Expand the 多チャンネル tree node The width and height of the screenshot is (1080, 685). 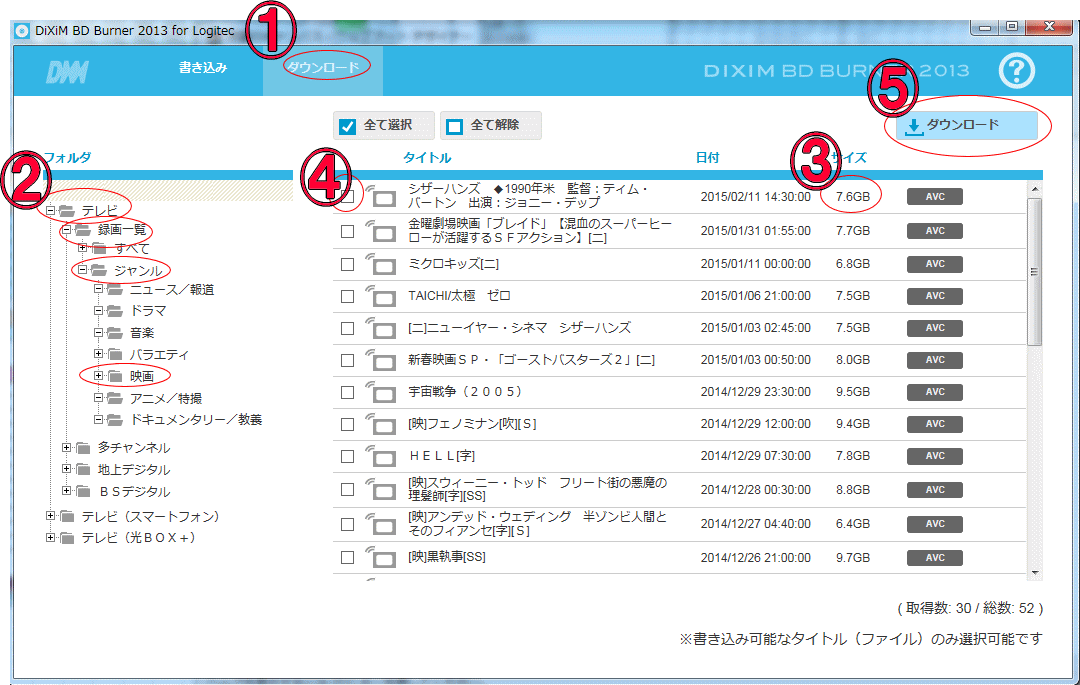coord(66,447)
